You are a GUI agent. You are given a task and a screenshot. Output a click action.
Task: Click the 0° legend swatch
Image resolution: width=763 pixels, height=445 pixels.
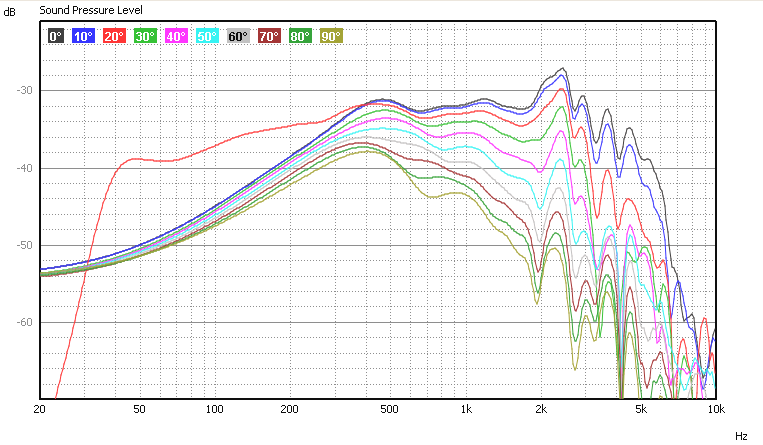[x=56, y=36]
